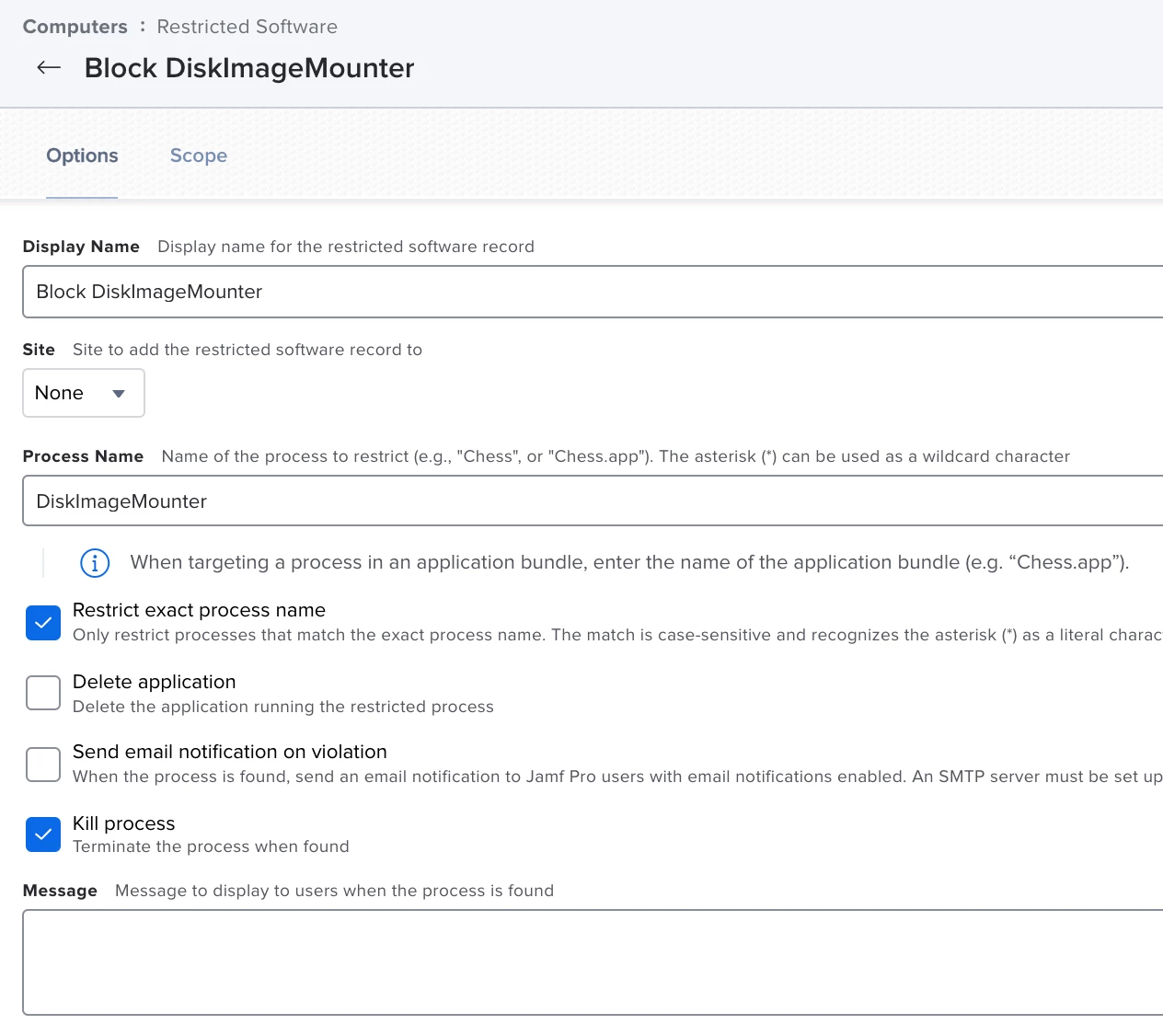The height and width of the screenshot is (1036, 1163).
Task: Enable the Delete application checkbox
Action: pyautogui.click(x=43, y=693)
